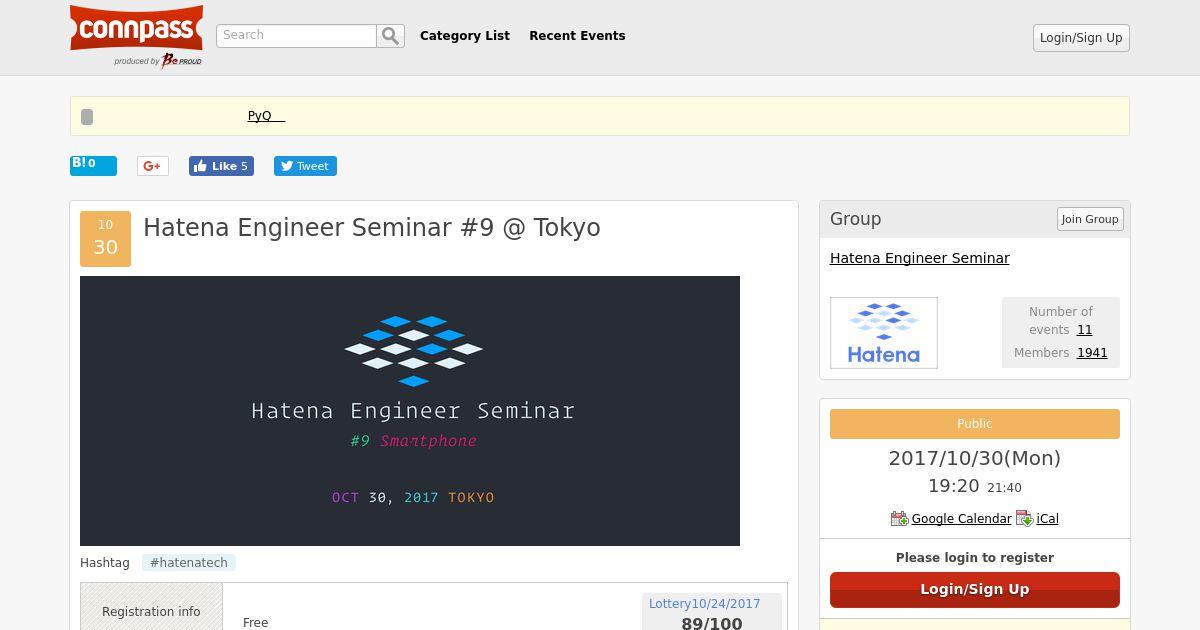The height and width of the screenshot is (630, 1200).
Task: Focus the Search input field
Action: [x=296, y=36]
